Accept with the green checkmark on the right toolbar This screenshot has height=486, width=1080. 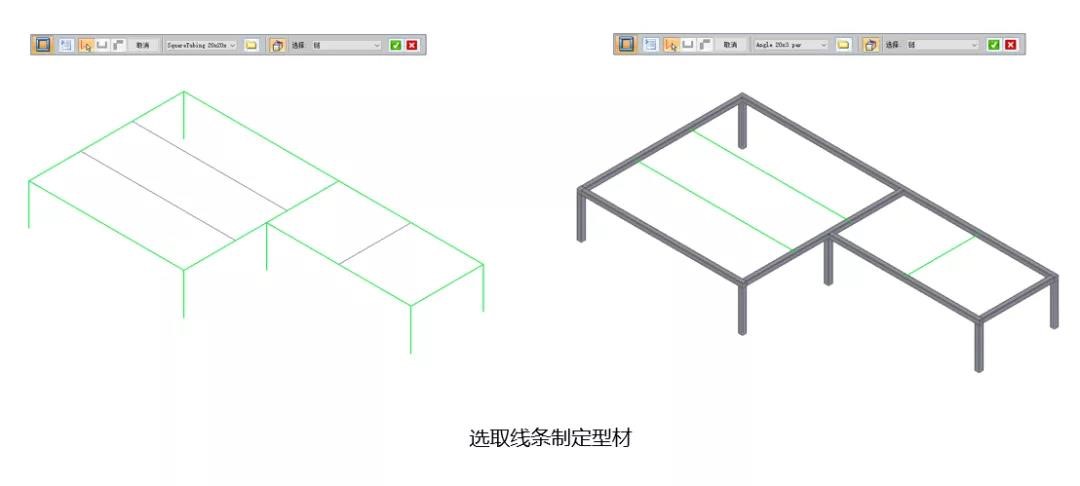point(994,45)
